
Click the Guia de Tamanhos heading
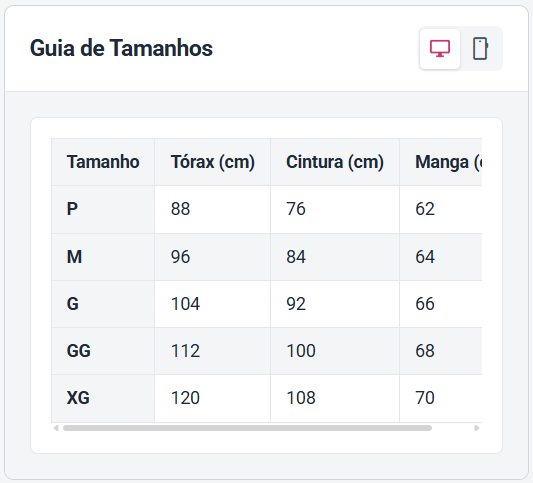point(121,48)
